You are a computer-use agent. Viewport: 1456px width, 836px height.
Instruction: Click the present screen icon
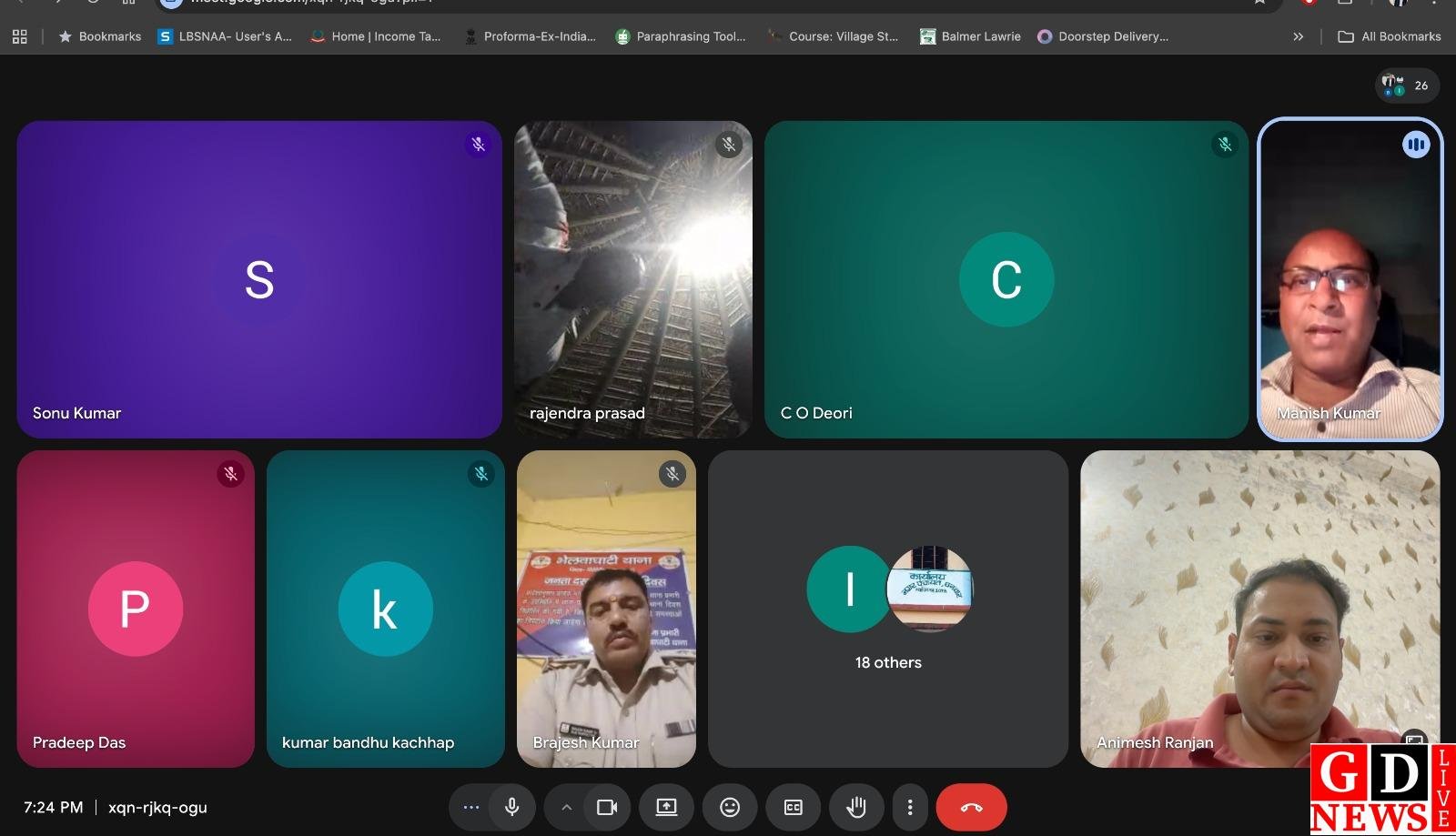tap(666, 807)
